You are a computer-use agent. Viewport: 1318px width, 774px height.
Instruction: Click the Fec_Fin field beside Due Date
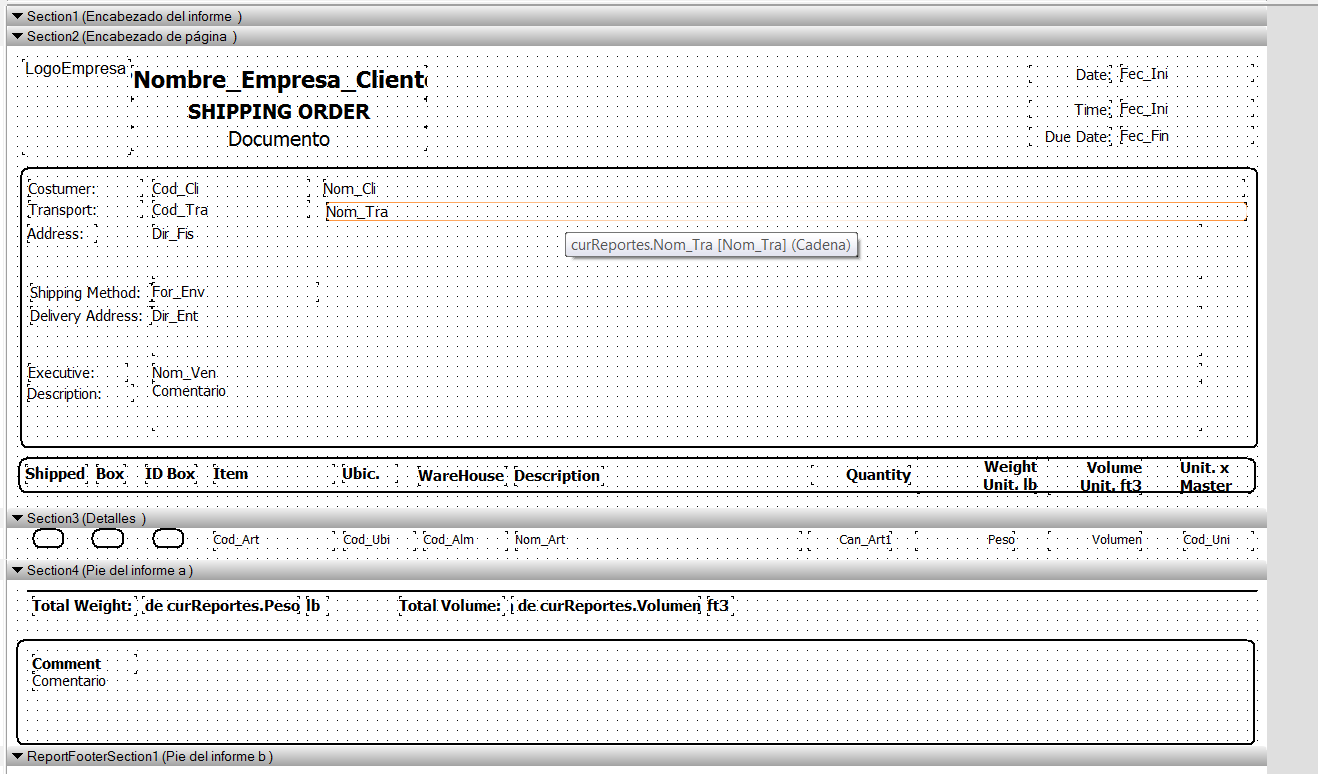[x=1144, y=136]
